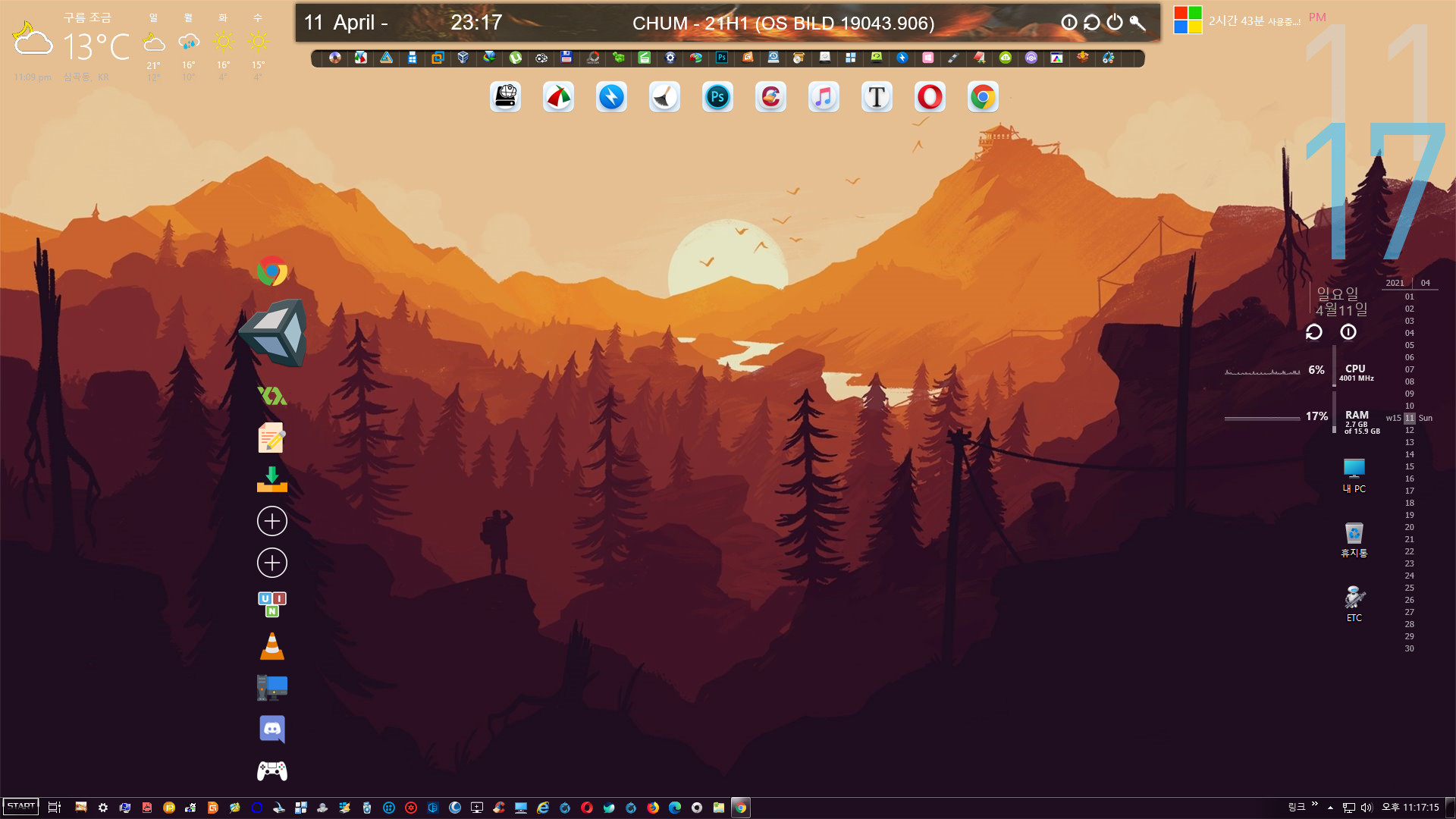1456x819 pixels.
Task: Click day 30 in the calendar list
Action: (x=1409, y=648)
